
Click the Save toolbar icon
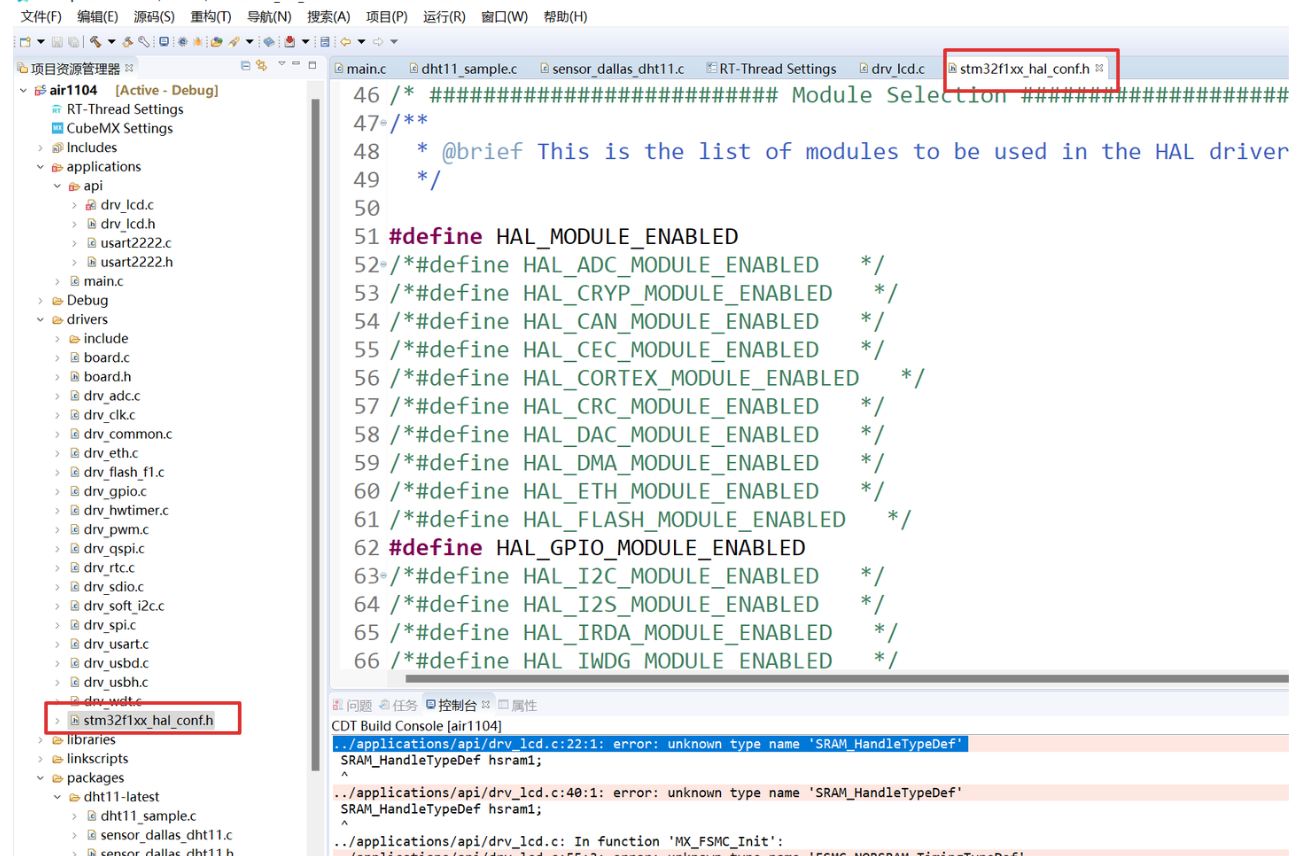pyautogui.click(x=58, y=42)
